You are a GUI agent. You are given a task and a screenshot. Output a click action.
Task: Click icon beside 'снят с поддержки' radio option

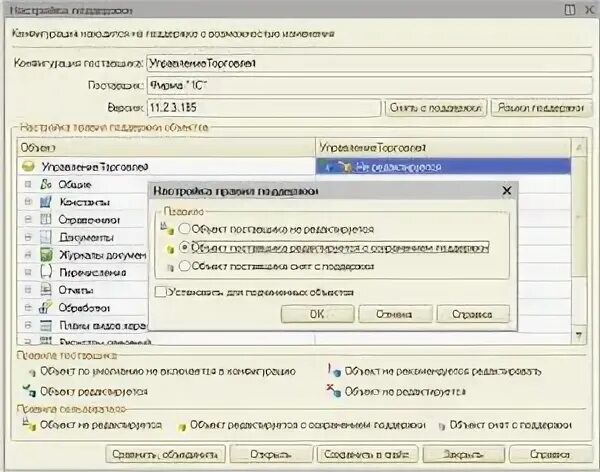170,268
